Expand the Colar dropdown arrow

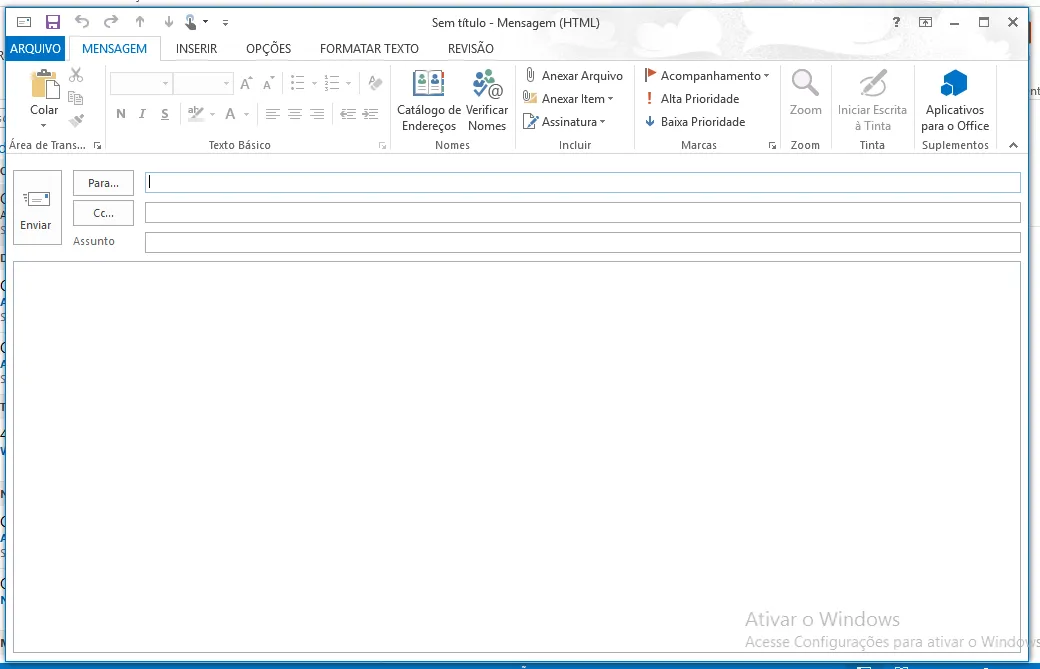[44, 125]
